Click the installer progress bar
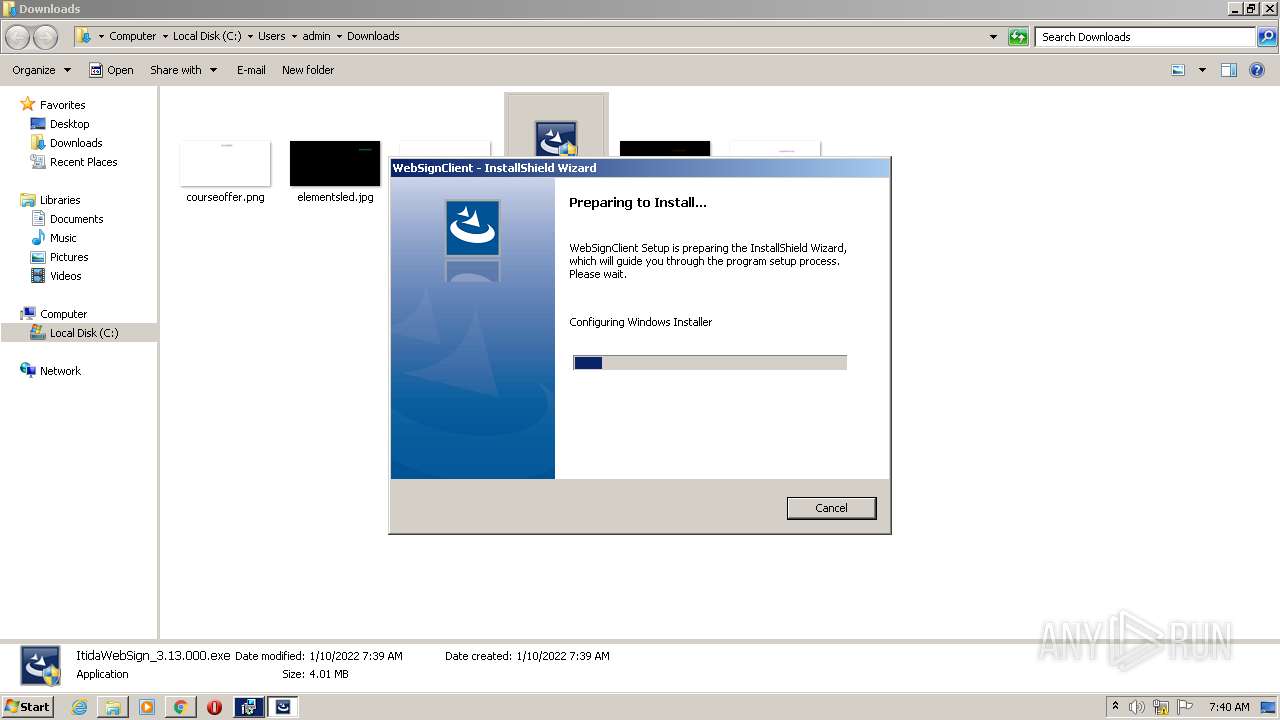This screenshot has height=720, width=1280. click(710, 363)
